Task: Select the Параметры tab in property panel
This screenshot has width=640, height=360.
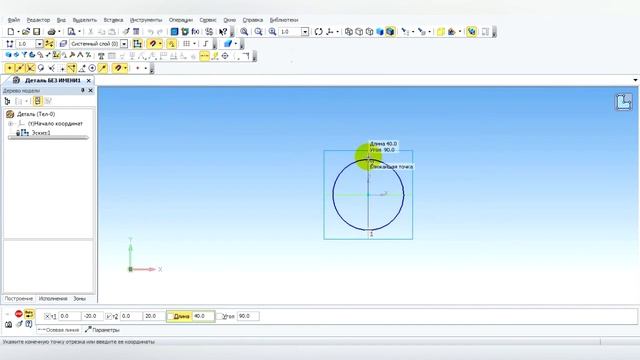Action: click(102, 330)
